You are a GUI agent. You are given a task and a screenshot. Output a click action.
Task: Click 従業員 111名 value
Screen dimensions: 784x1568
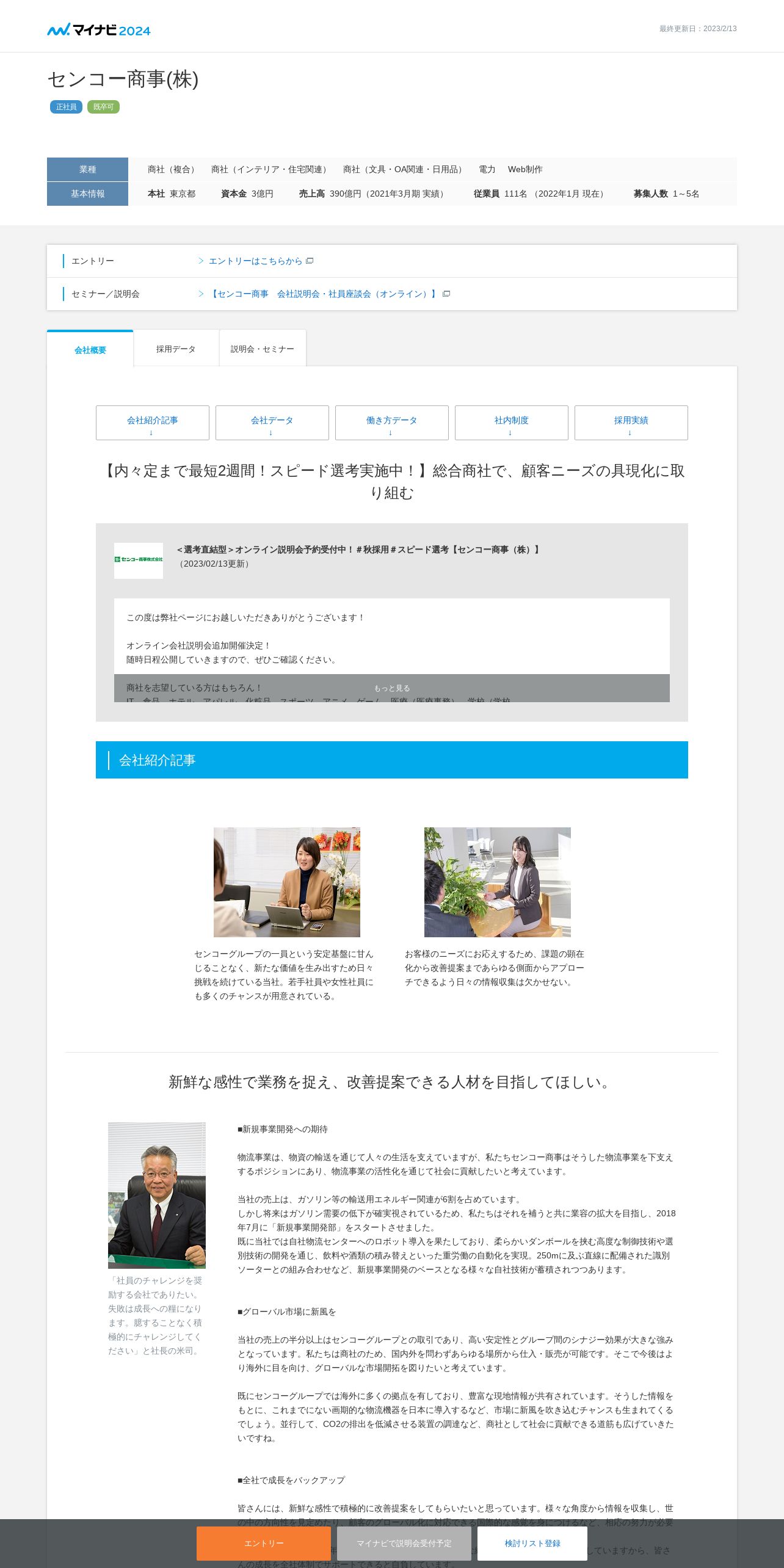point(541,194)
